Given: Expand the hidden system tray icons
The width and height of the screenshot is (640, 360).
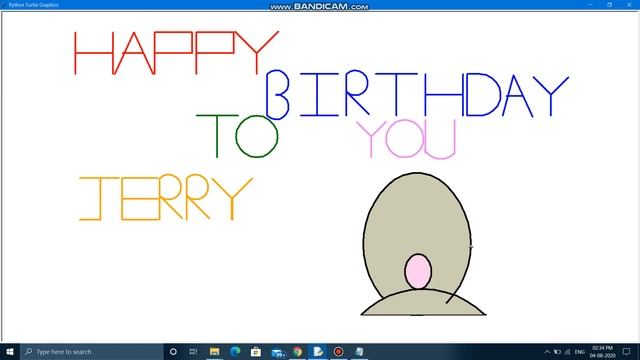Looking at the screenshot, I should (x=547, y=352).
